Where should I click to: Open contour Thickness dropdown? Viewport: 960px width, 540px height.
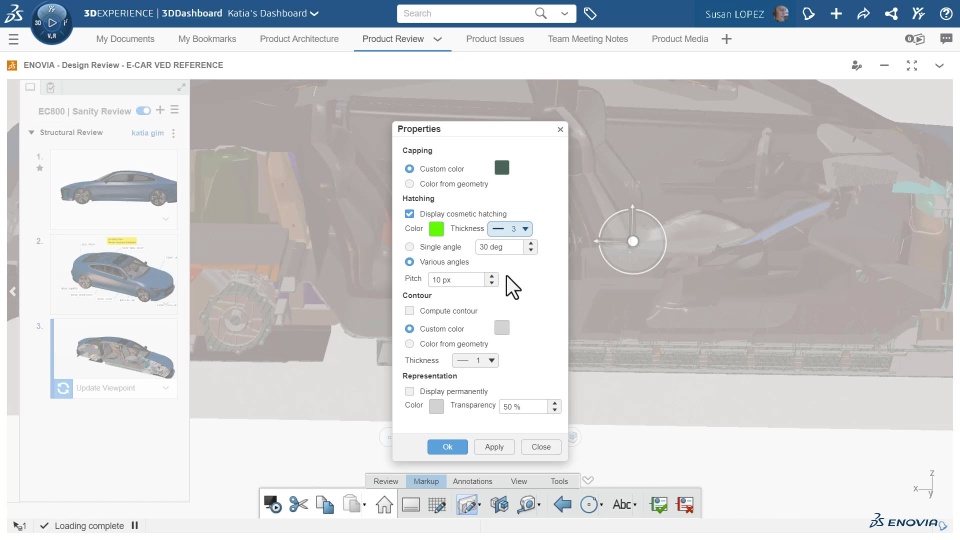click(475, 361)
